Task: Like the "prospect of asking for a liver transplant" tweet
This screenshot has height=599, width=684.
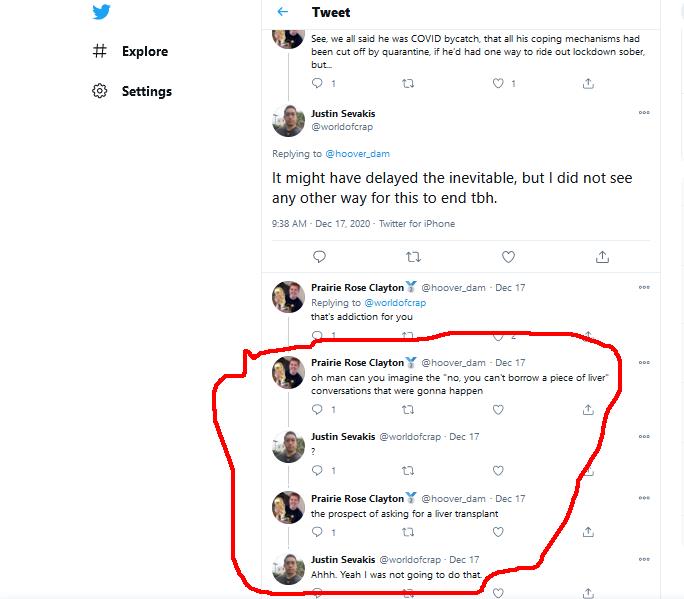Action: 498,532
